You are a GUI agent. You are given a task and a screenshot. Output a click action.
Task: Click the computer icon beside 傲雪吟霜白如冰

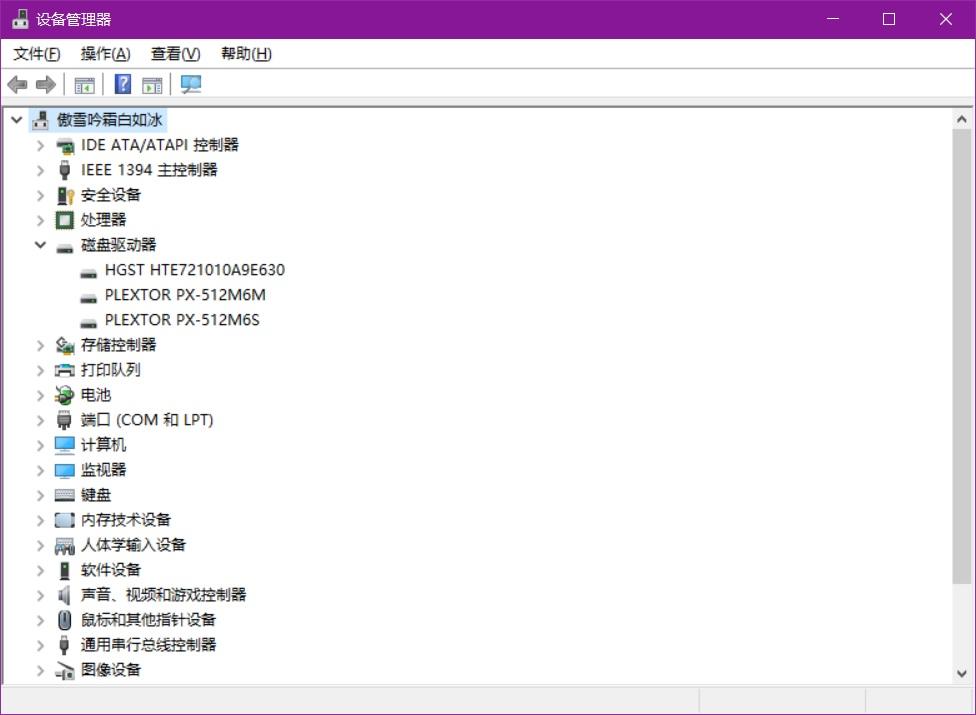tap(40, 119)
